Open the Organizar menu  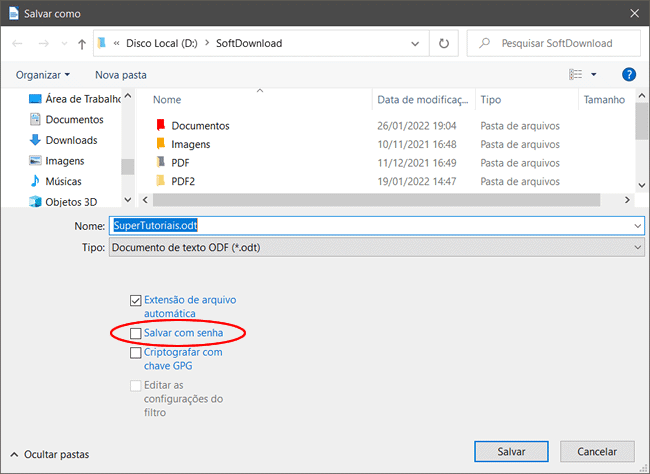coord(43,75)
